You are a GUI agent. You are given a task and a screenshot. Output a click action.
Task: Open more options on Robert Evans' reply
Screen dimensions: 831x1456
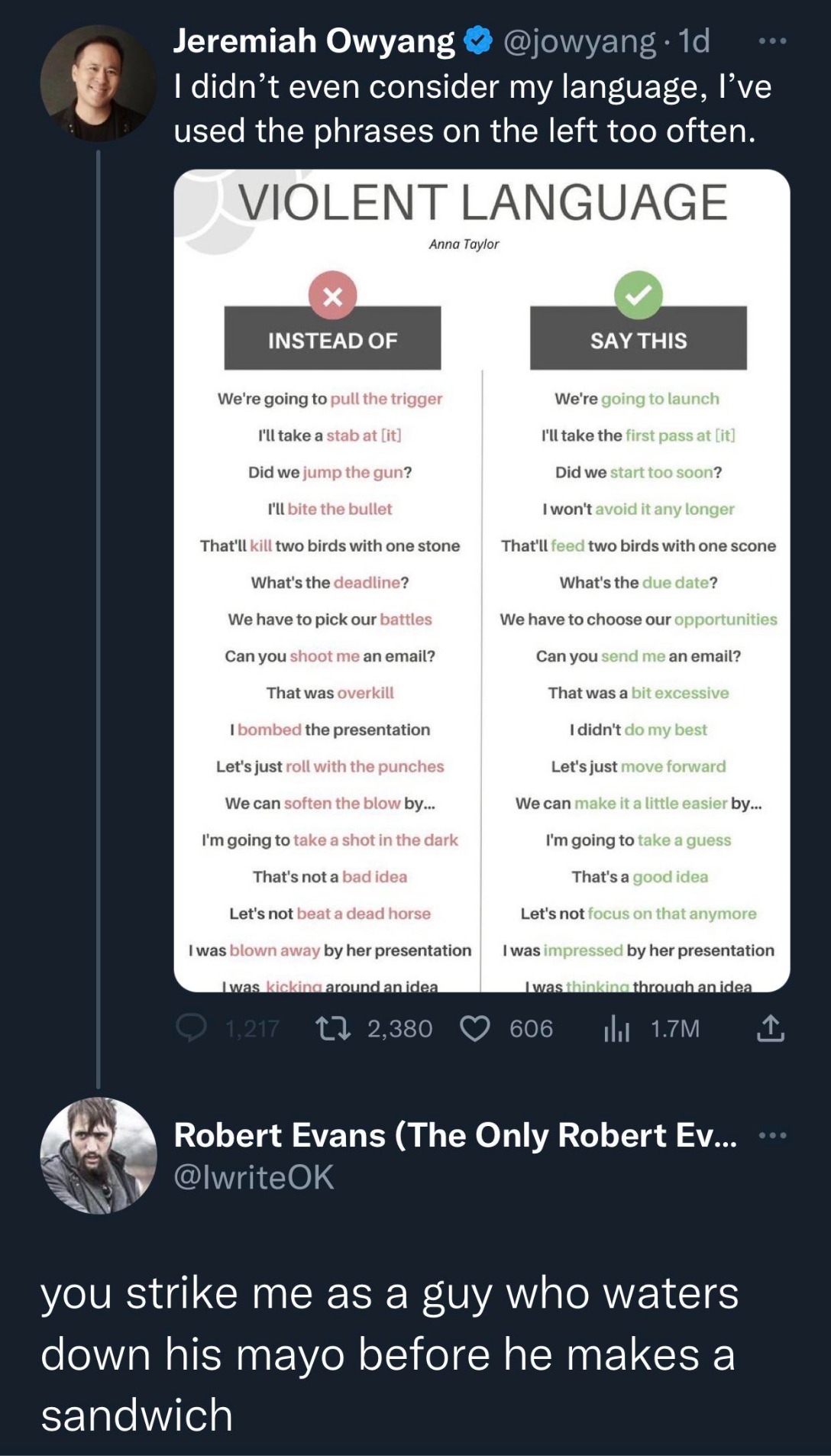pyautogui.click(x=772, y=1135)
